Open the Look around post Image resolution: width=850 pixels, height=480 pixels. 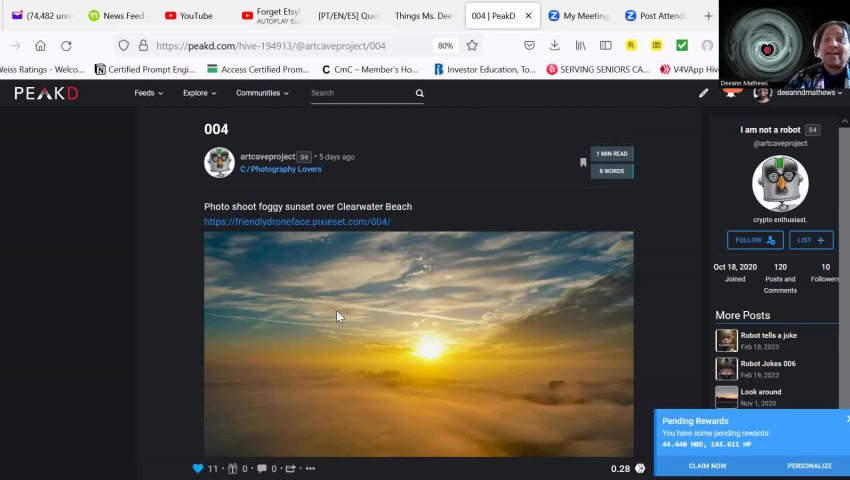coord(761,392)
